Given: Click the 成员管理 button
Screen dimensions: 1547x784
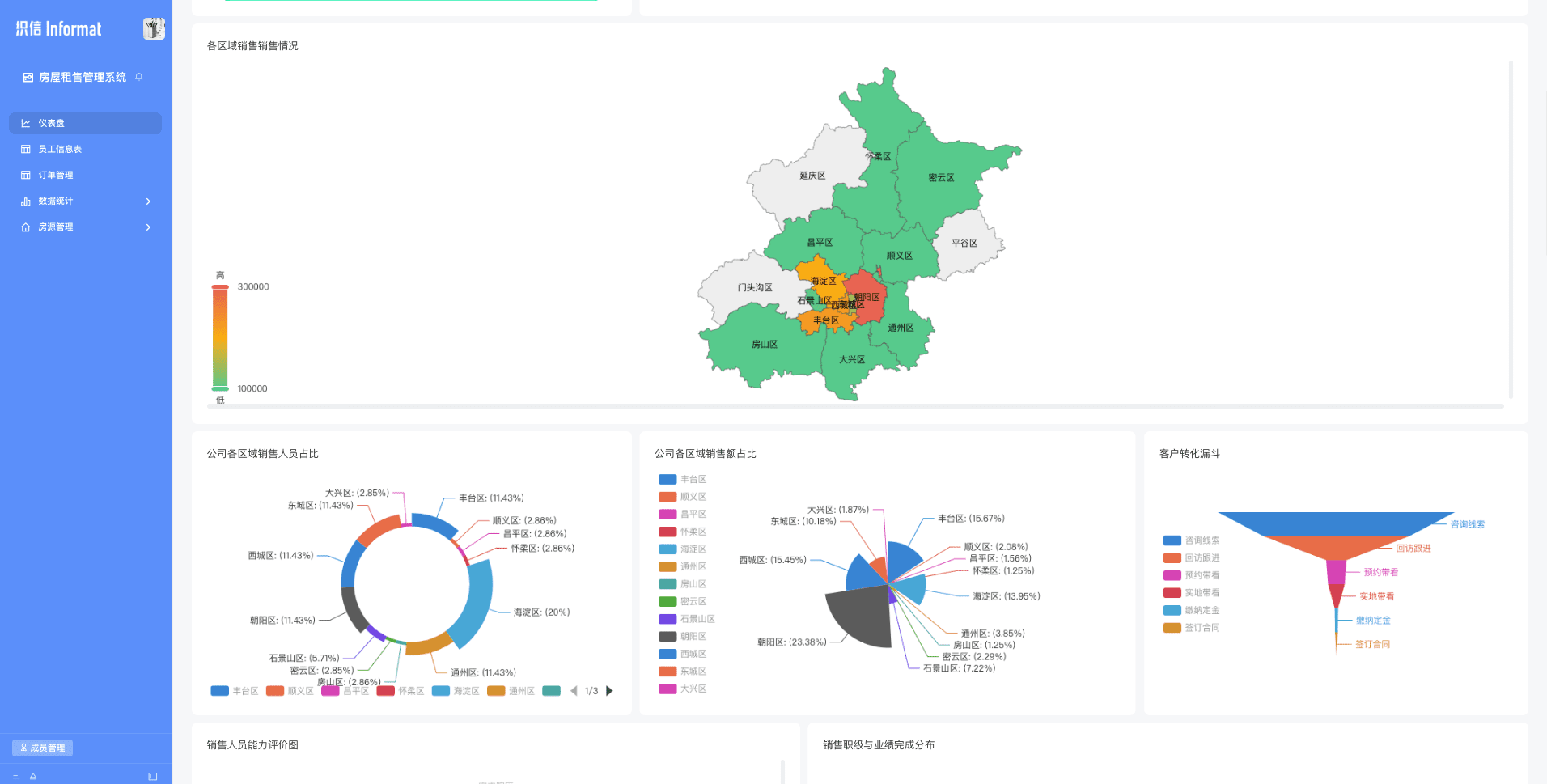Looking at the screenshot, I should pos(43,748).
